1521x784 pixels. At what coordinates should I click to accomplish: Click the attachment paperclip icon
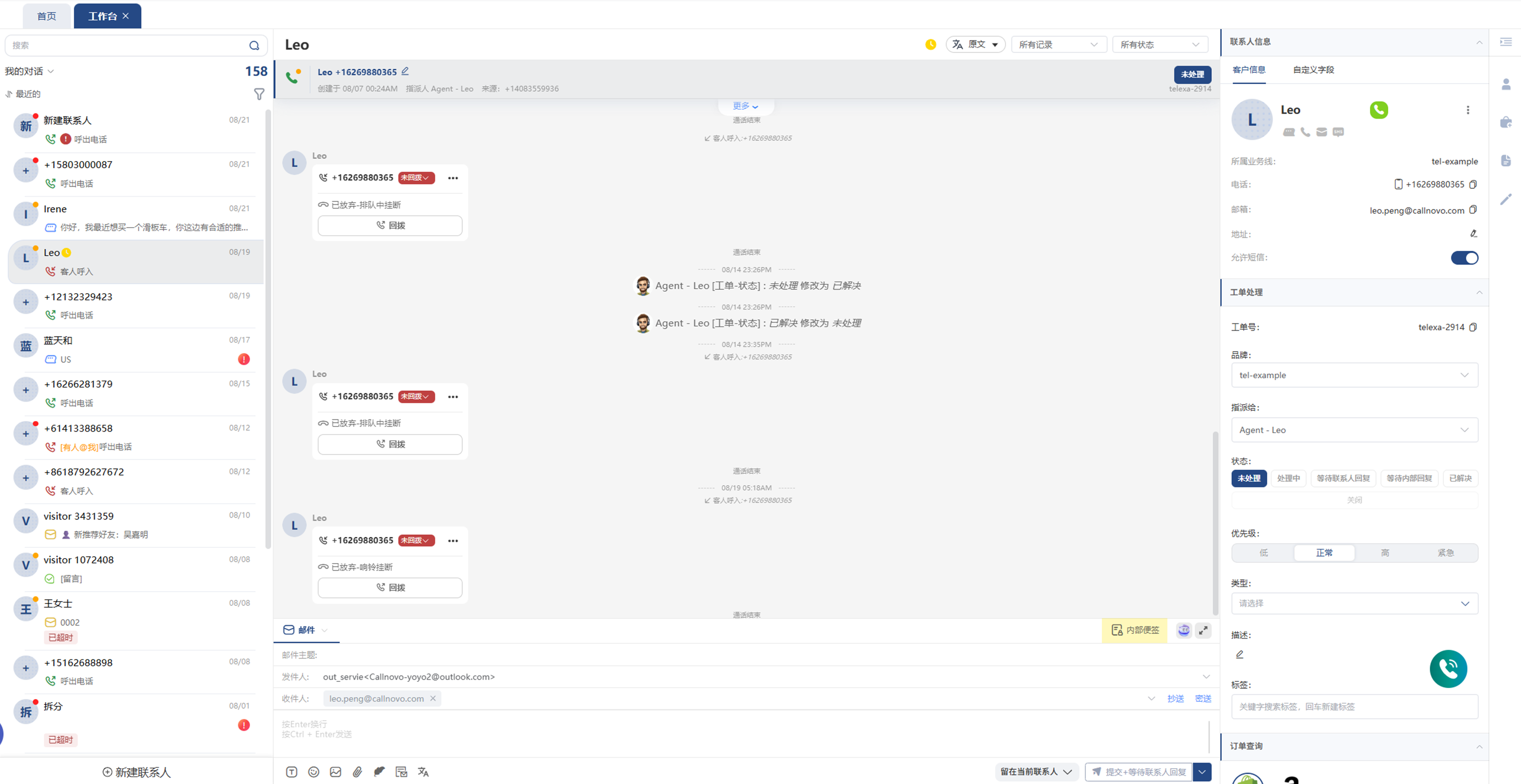point(357,771)
